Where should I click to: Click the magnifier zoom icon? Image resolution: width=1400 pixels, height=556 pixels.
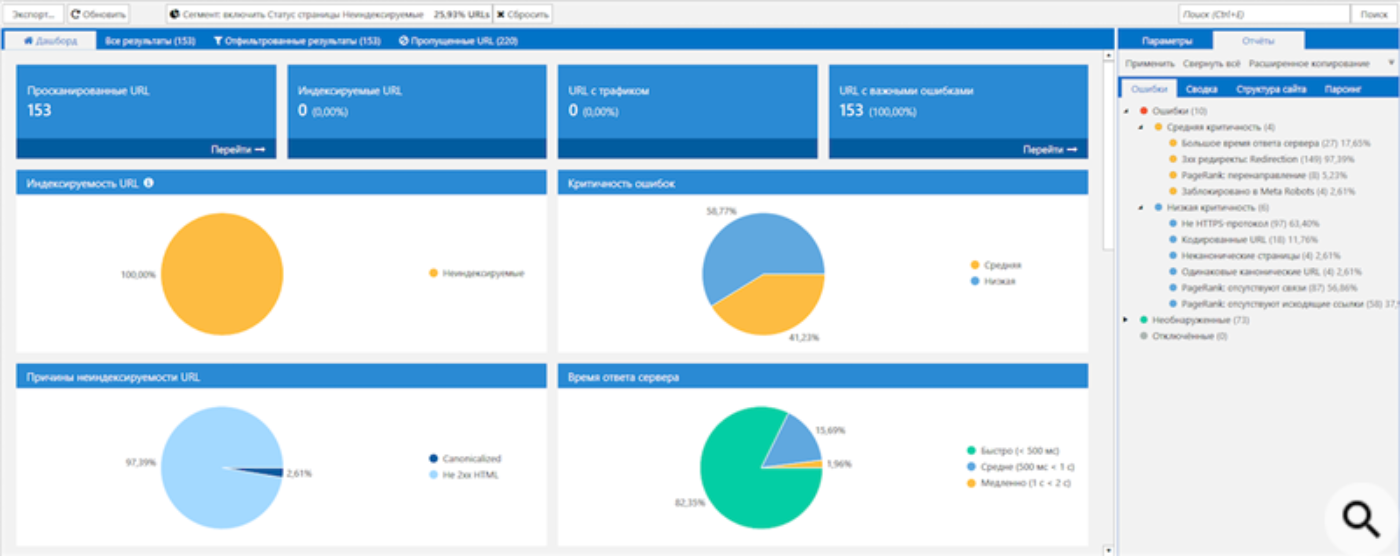pos(1361,518)
